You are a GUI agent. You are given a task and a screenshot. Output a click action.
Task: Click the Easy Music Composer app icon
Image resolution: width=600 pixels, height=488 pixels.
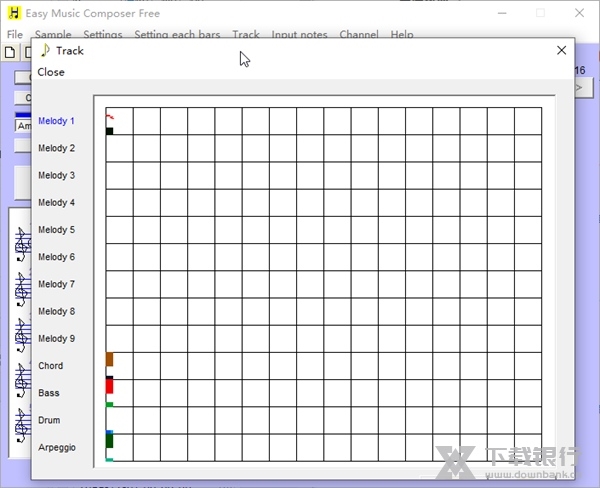(x=14, y=14)
